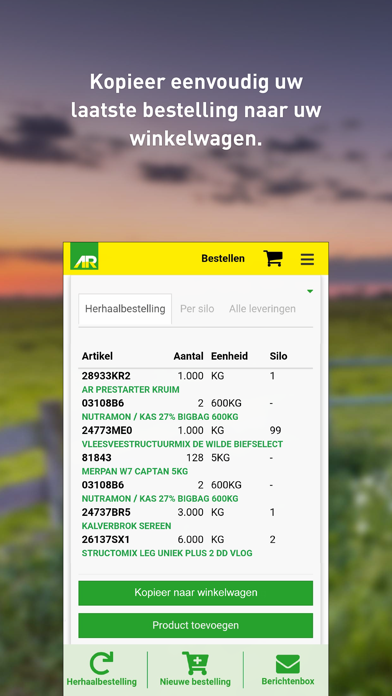The height and width of the screenshot is (696, 392).
Task: Open VLEESVEESTRUCTUURMIX DE WILDE BIEFSELECT
Action: tap(182, 444)
